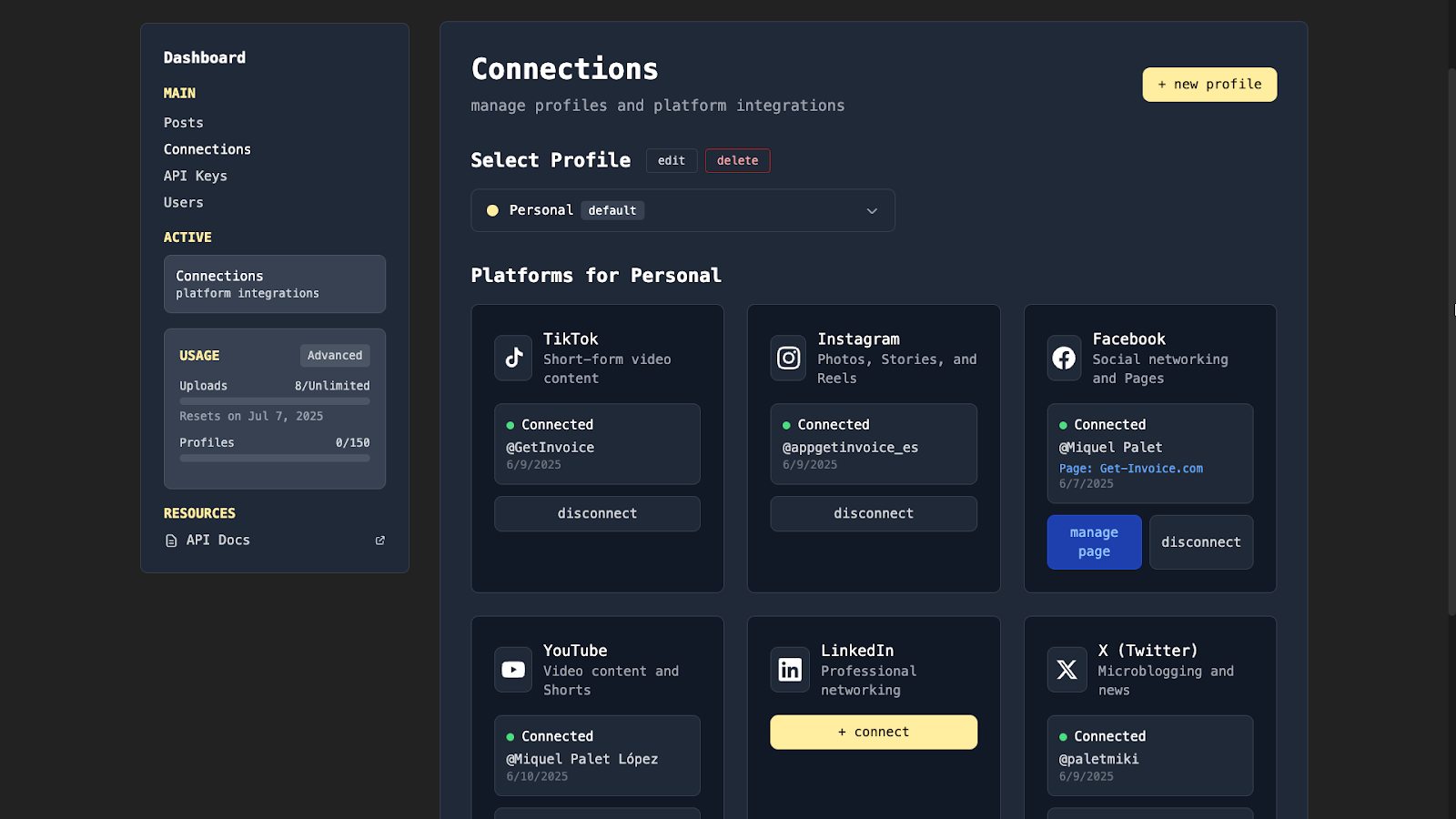This screenshot has height=819, width=1456.
Task: Click the LinkedIn logo icon
Action: tap(788, 669)
